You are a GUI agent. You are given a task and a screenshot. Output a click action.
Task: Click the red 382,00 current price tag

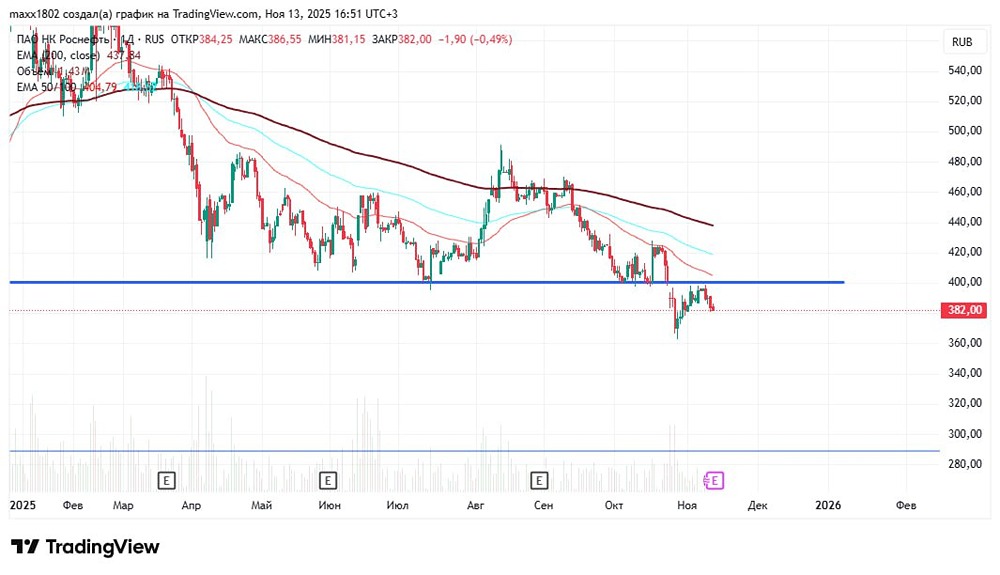[965, 310]
